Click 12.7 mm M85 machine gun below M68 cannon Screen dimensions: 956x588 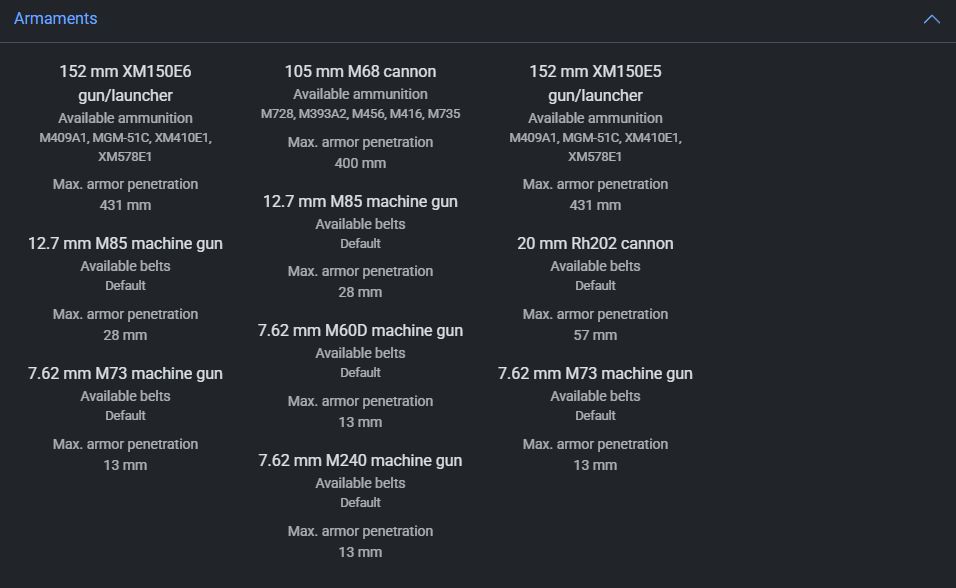(360, 201)
